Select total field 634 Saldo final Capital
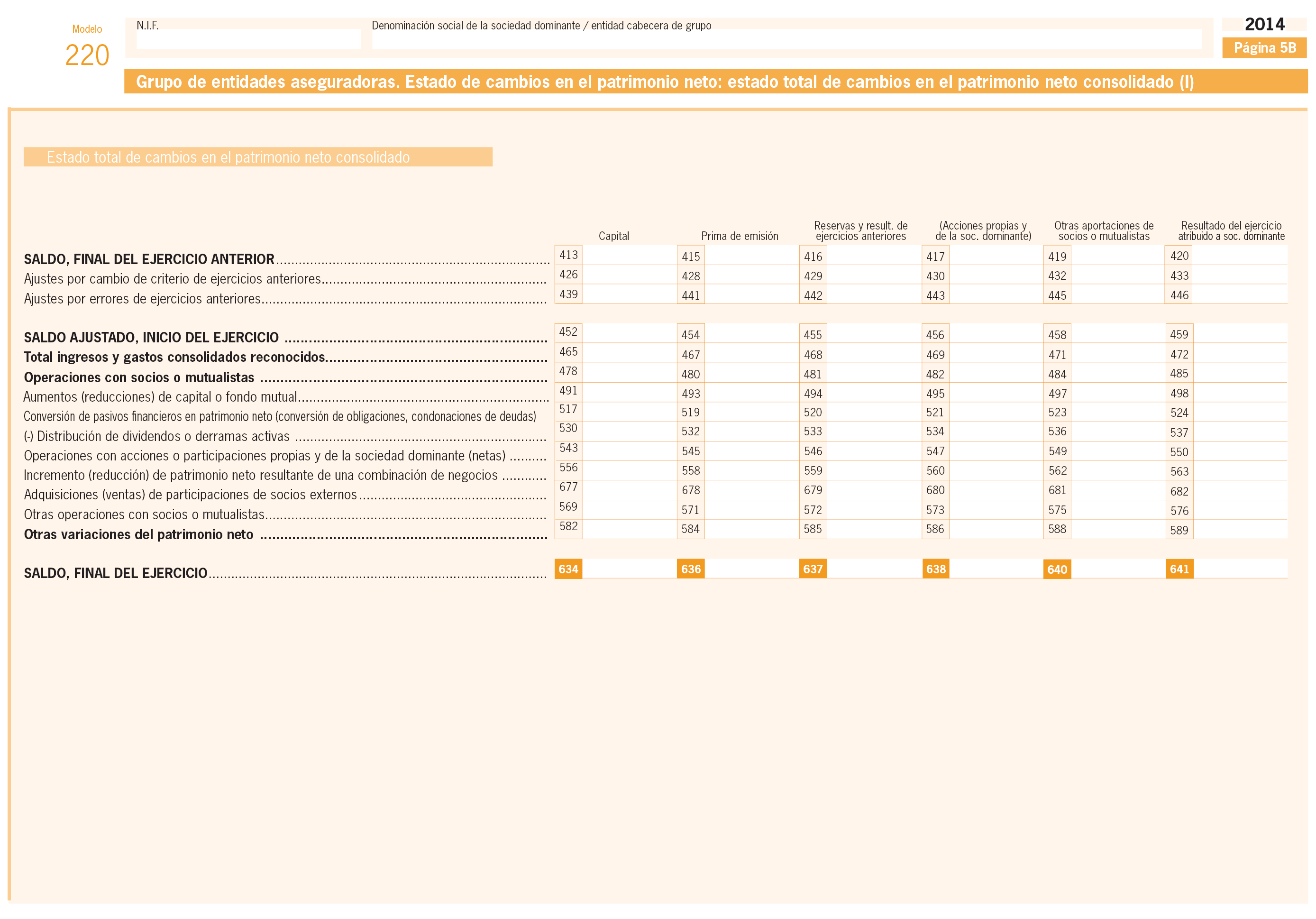The height and width of the screenshot is (919, 1316). tap(630, 569)
